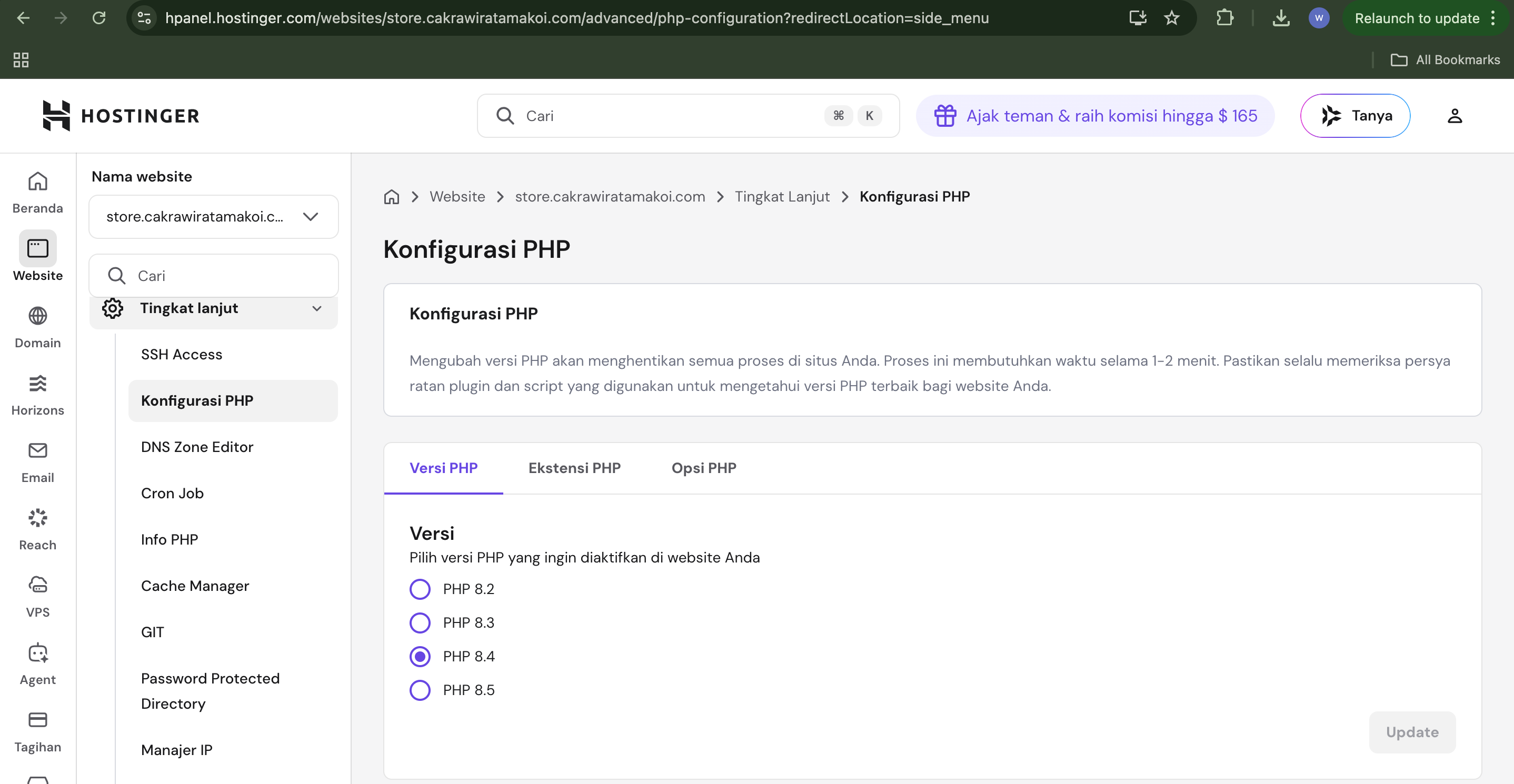
Task: Open the browser downloads icon
Action: pyautogui.click(x=1281, y=18)
